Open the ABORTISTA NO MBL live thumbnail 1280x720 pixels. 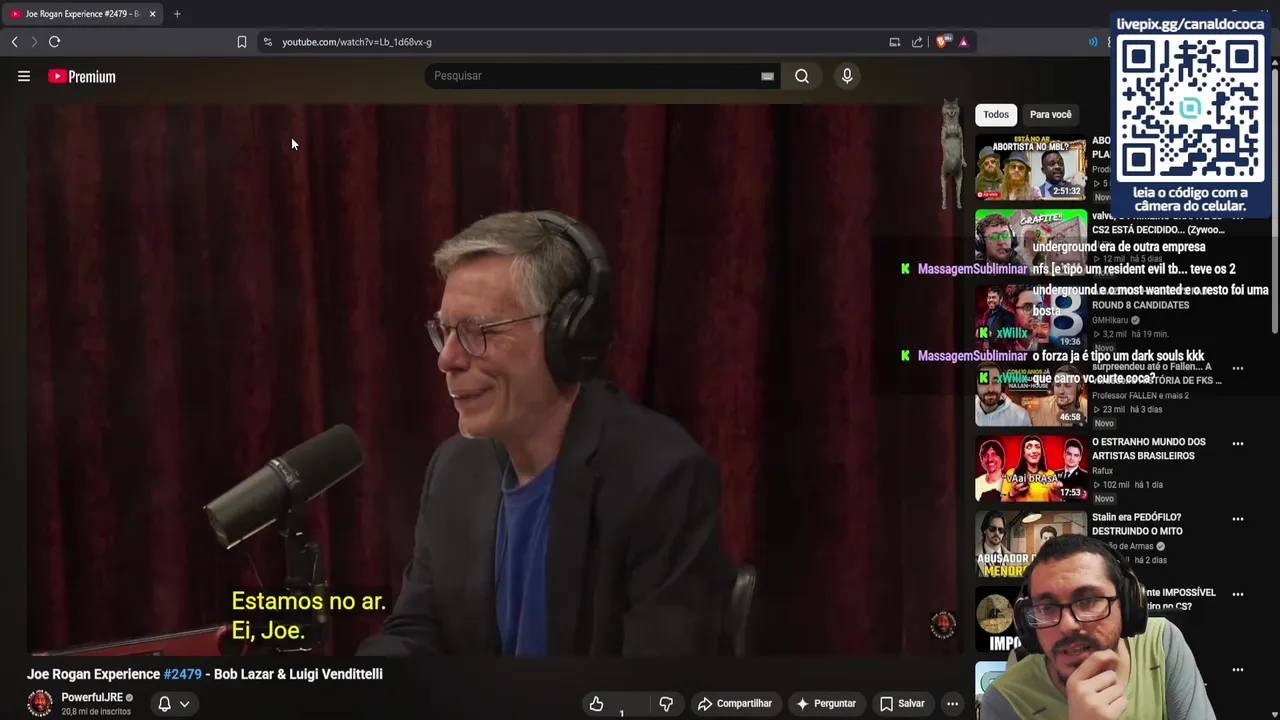(1031, 167)
